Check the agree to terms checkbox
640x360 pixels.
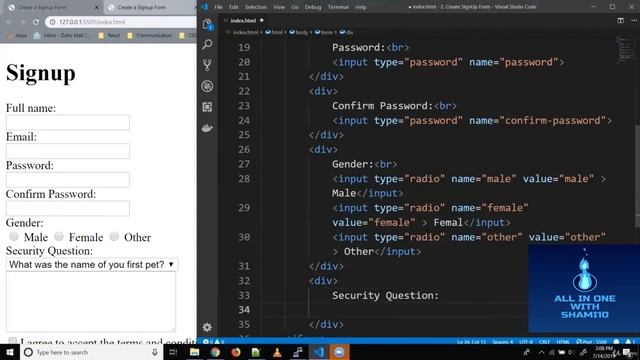pyautogui.click(x=13, y=340)
